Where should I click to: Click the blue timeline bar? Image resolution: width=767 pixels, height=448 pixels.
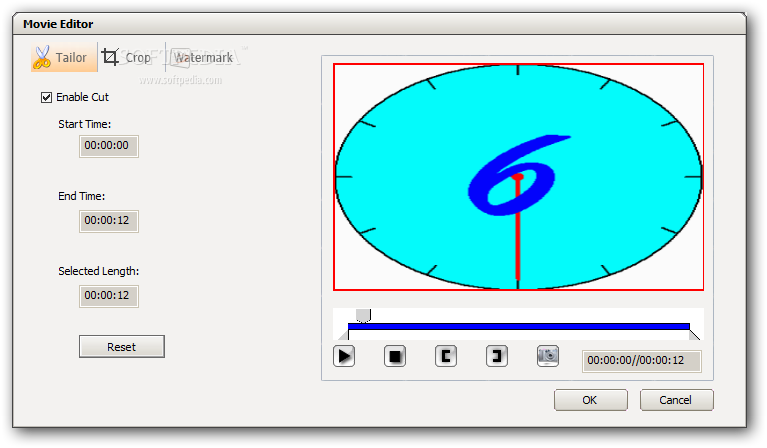click(x=519, y=326)
